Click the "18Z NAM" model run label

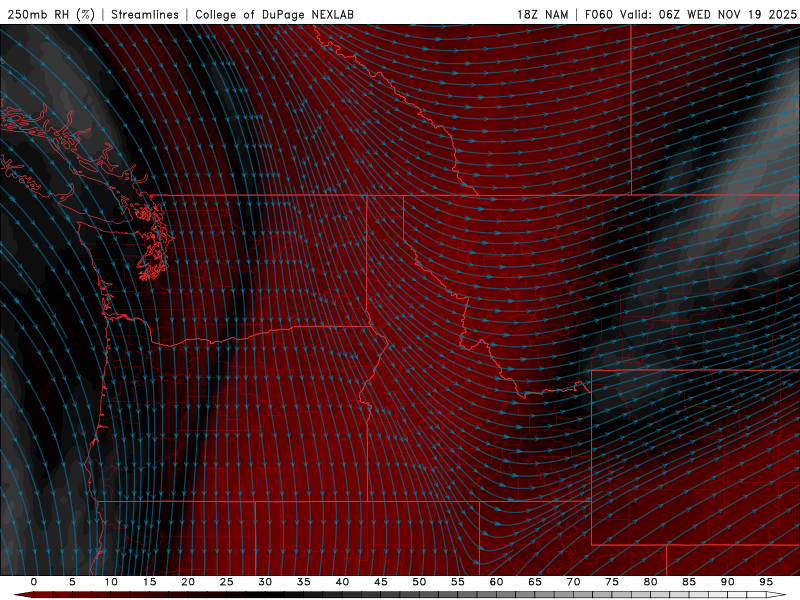tap(543, 14)
